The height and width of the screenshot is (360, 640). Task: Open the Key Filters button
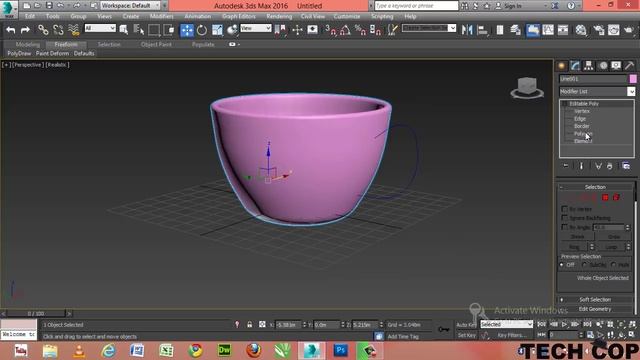[x=511, y=335]
